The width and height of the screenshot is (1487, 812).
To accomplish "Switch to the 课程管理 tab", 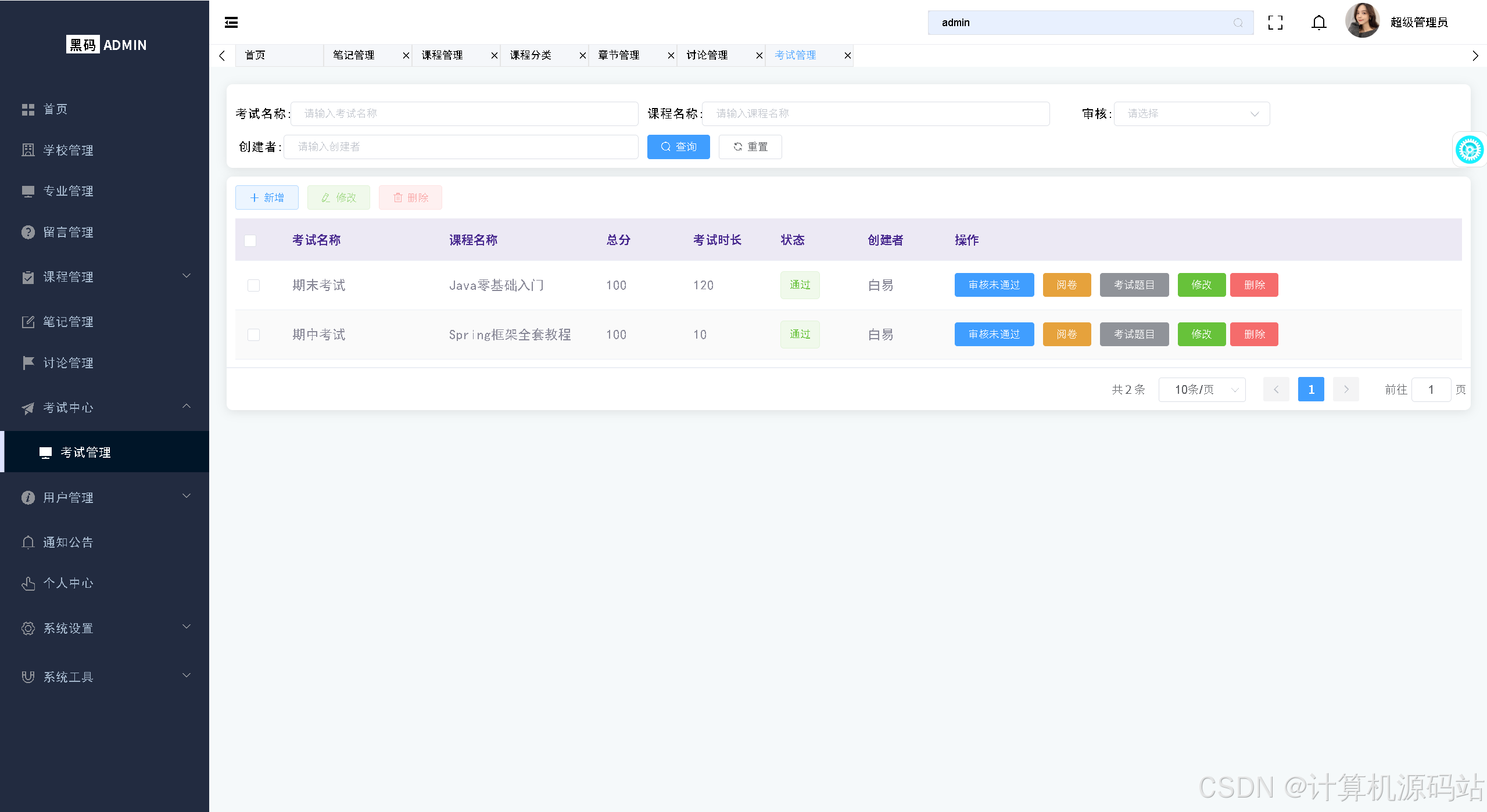I will 442,55.
